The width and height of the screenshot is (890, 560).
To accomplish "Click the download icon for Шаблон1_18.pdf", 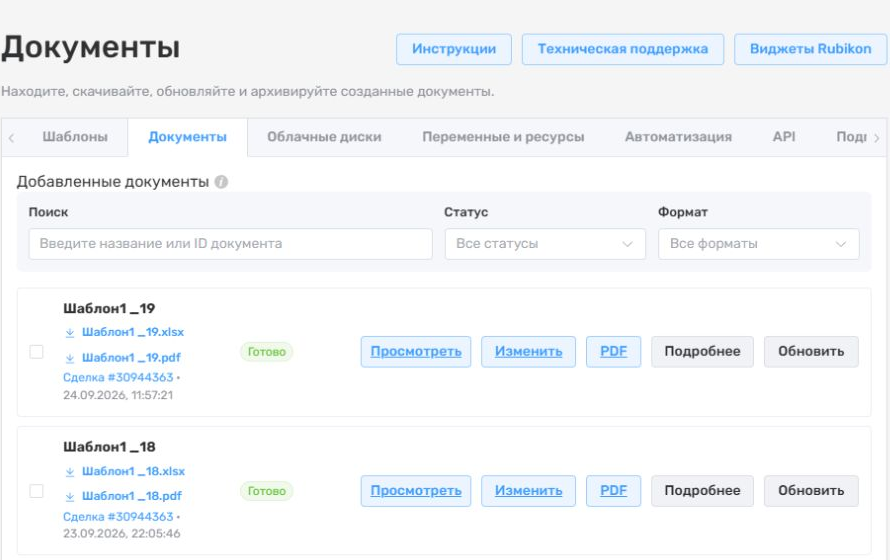I will coord(70,496).
